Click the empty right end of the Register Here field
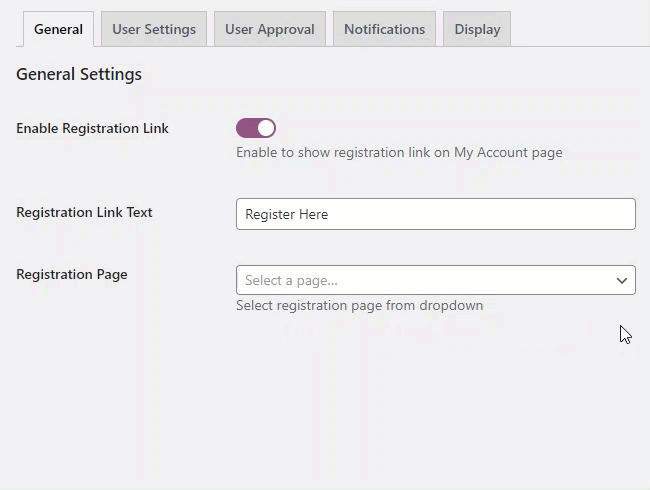The height and width of the screenshot is (490, 650). pyautogui.click(x=600, y=214)
